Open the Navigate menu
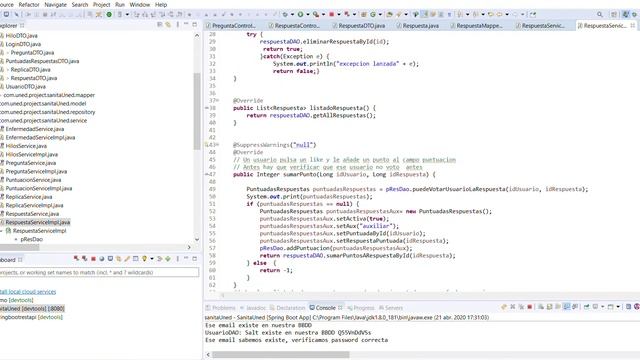This screenshot has height=360, width=640. (55, 4)
